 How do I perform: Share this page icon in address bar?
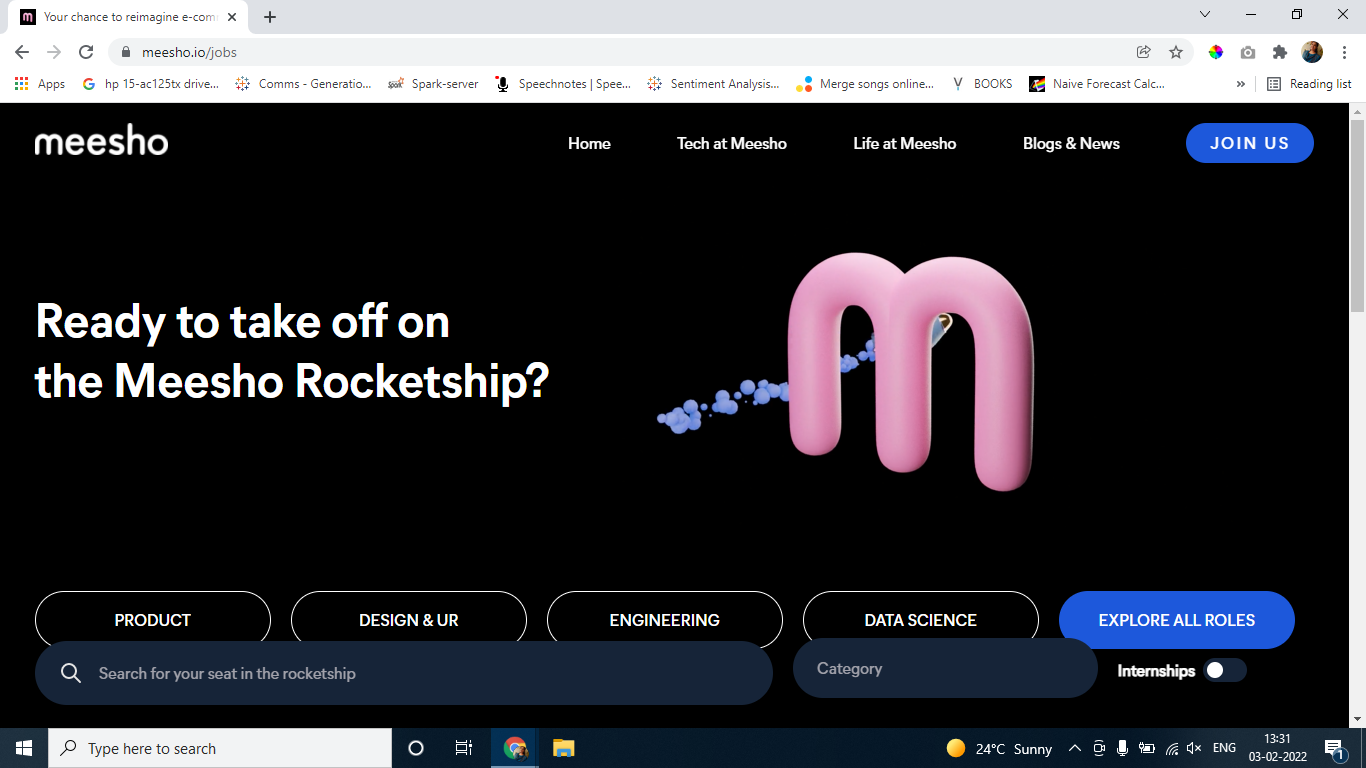click(1144, 52)
